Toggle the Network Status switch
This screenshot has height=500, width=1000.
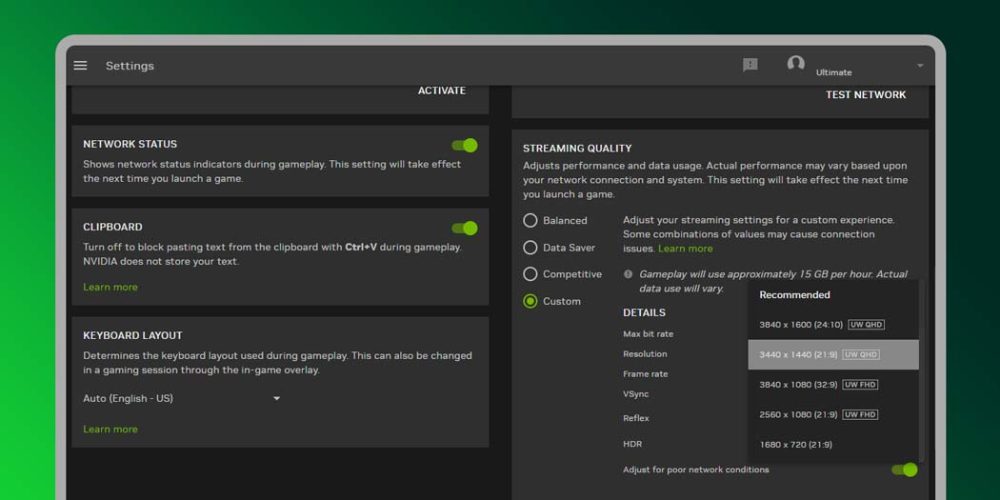(x=464, y=145)
